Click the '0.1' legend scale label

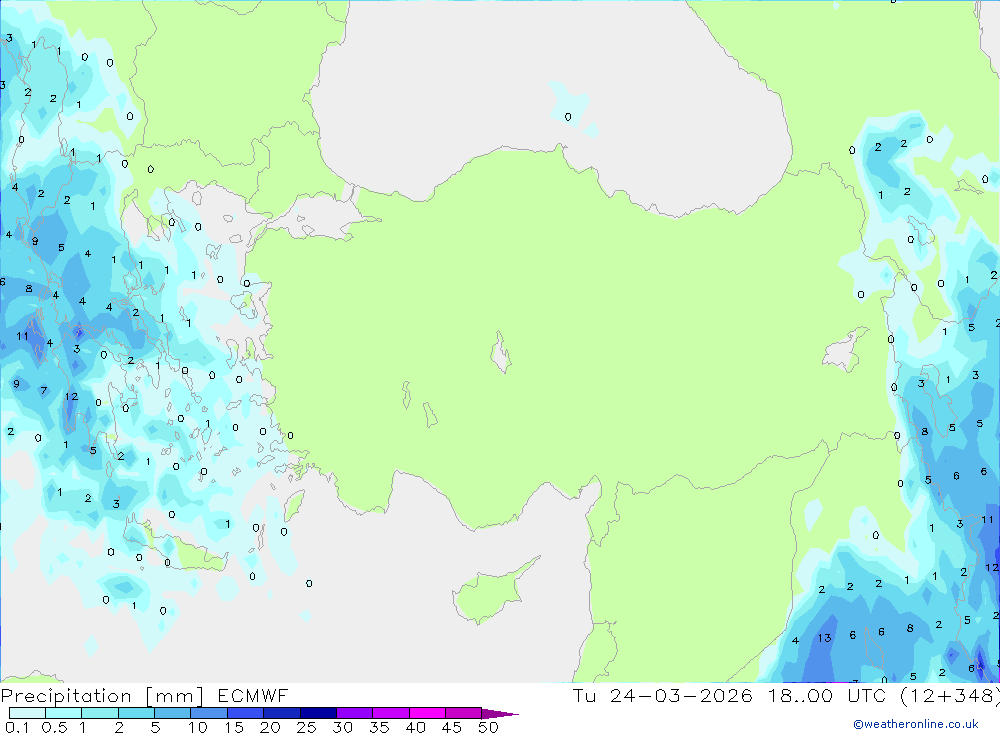(x=17, y=727)
